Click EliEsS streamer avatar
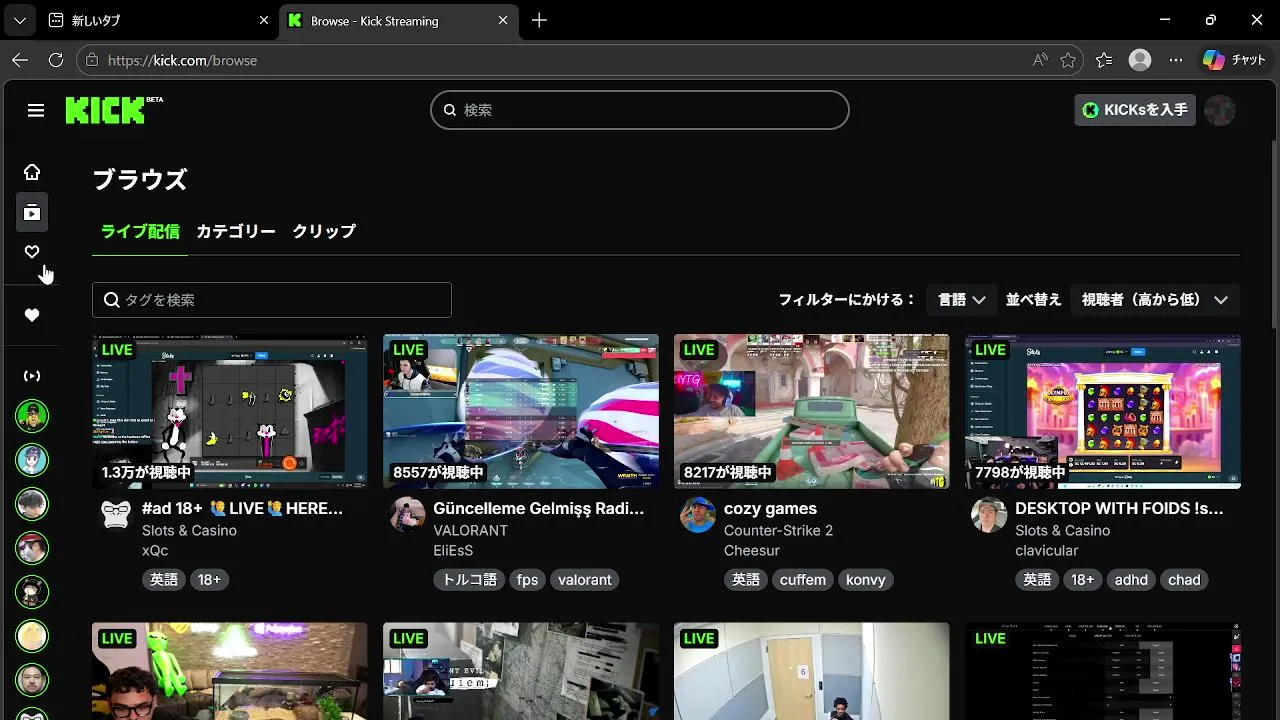 pos(408,515)
